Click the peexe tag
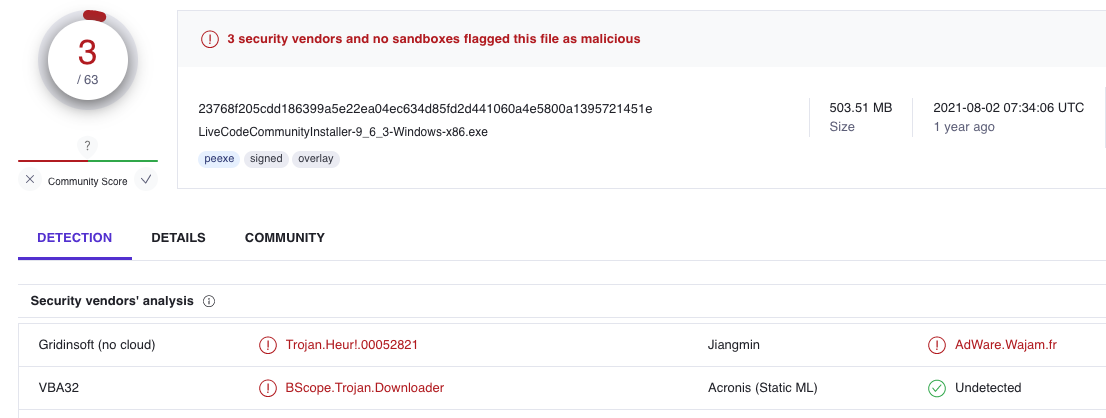Image resolution: width=1106 pixels, height=418 pixels. click(219, 158)
